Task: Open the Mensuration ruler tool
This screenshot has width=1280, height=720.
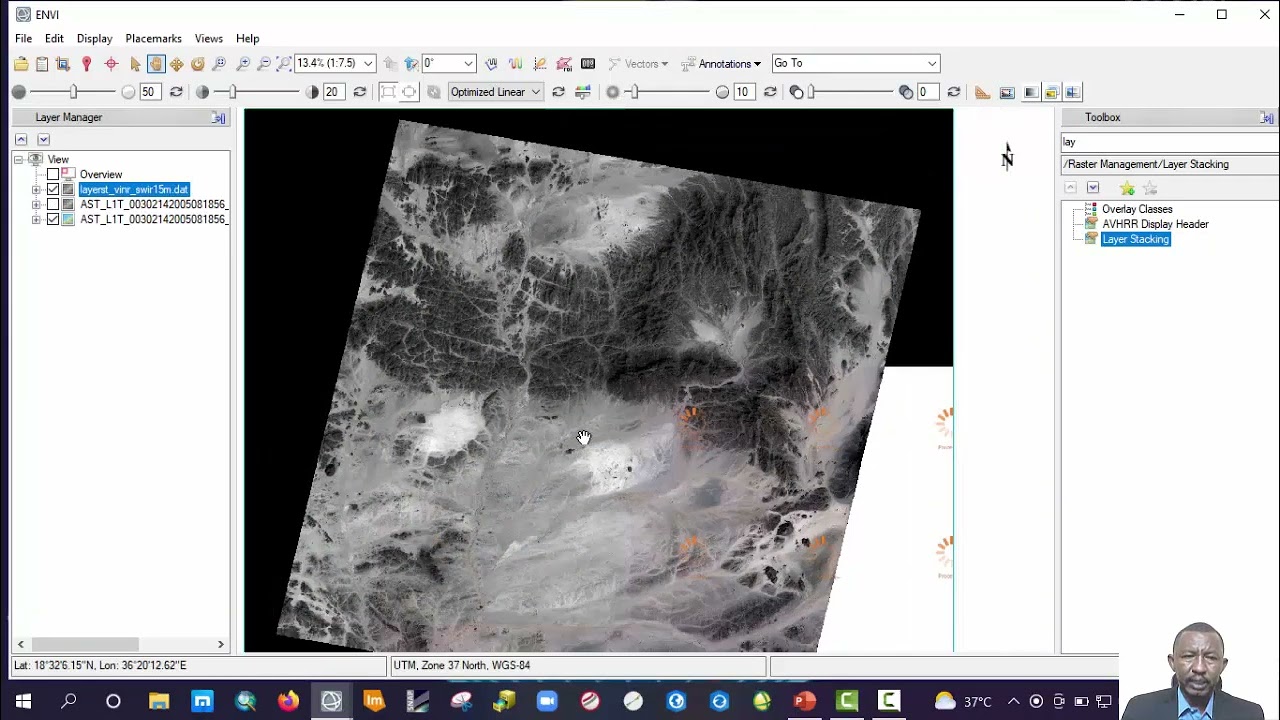Action: pos(983,92)
